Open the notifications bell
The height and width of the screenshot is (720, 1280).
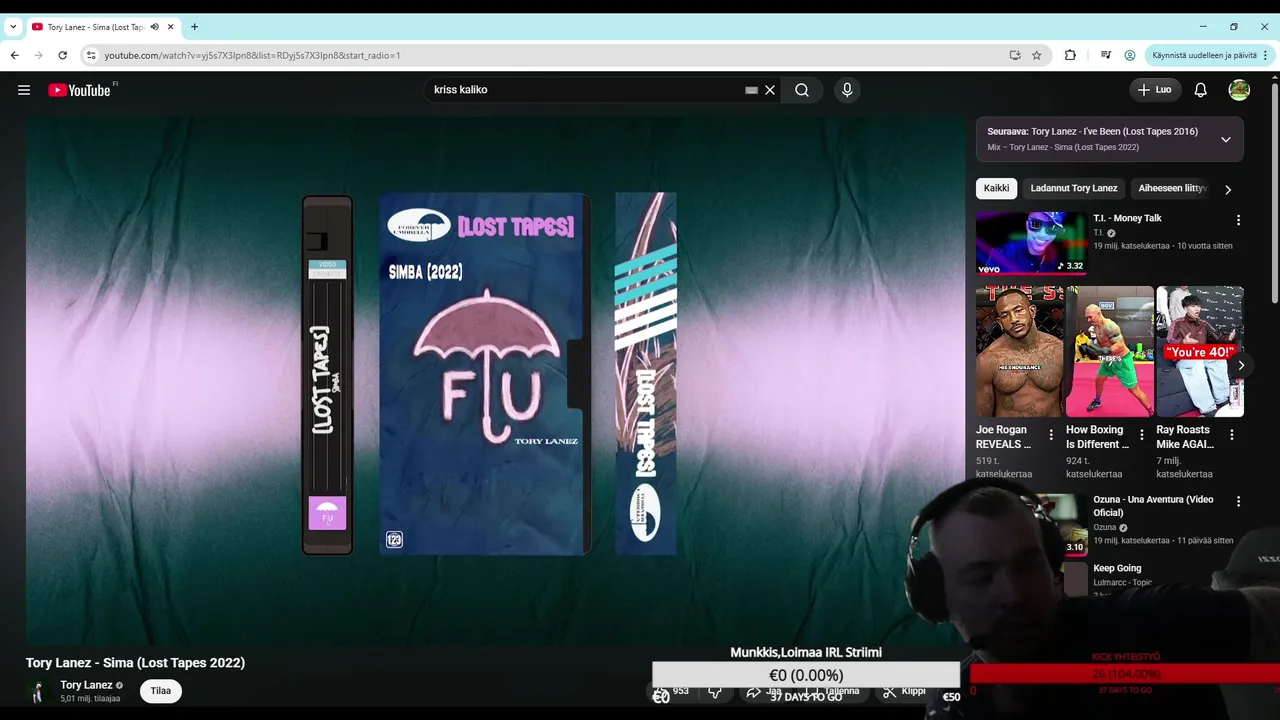1201,90
